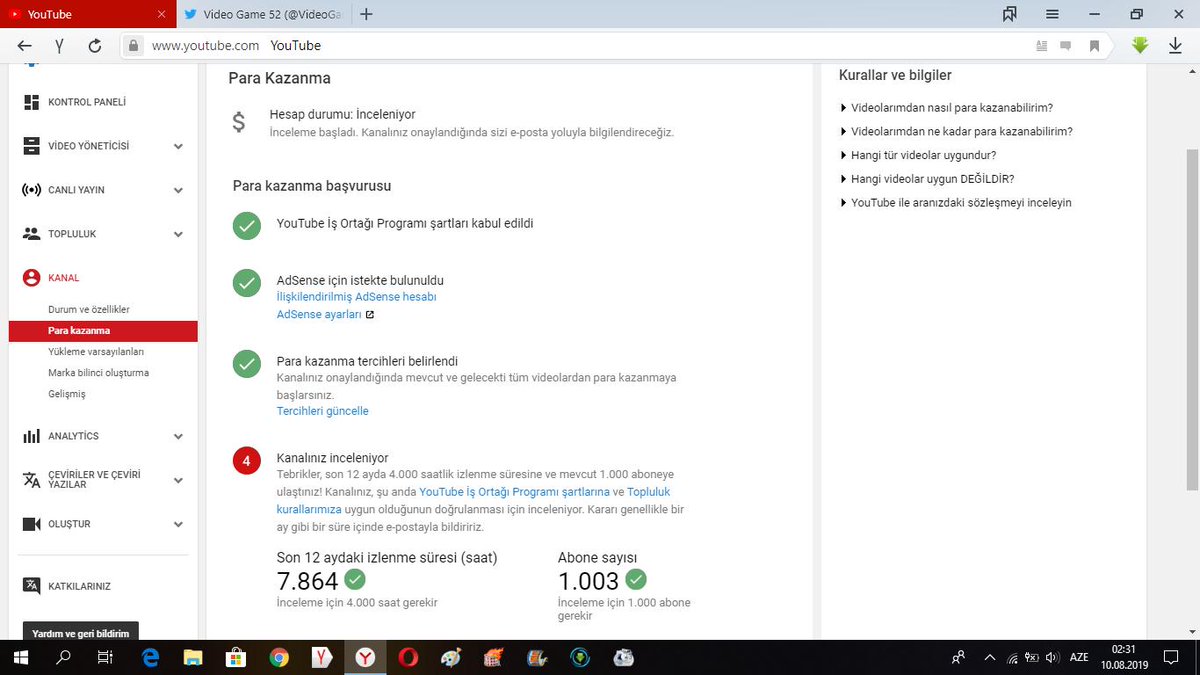Open the browser hamburger menu
The height and width of the screenshot is (675, 1200).
(1052, 14)
